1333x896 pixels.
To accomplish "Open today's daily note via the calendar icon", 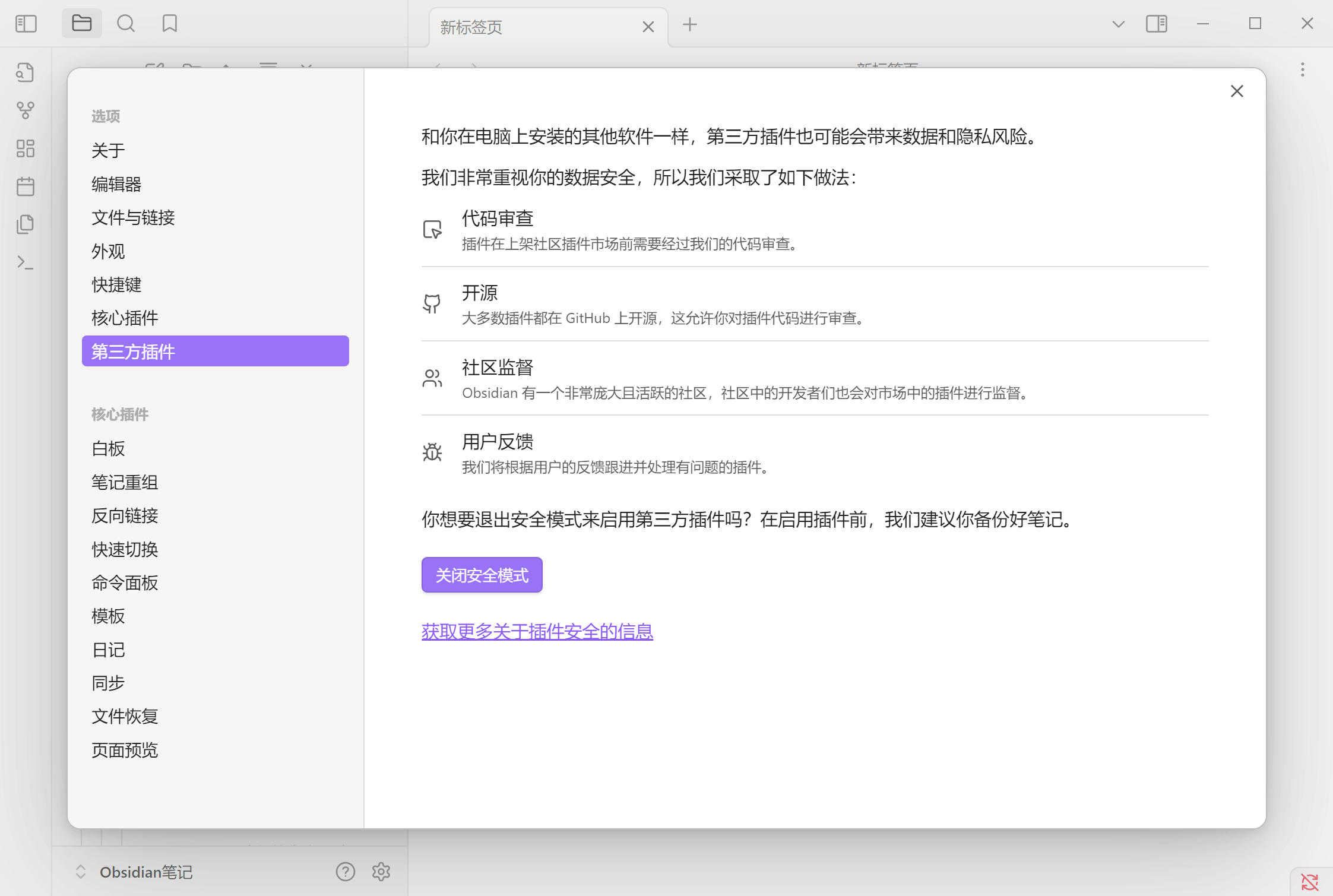I will tap(26, 186).
